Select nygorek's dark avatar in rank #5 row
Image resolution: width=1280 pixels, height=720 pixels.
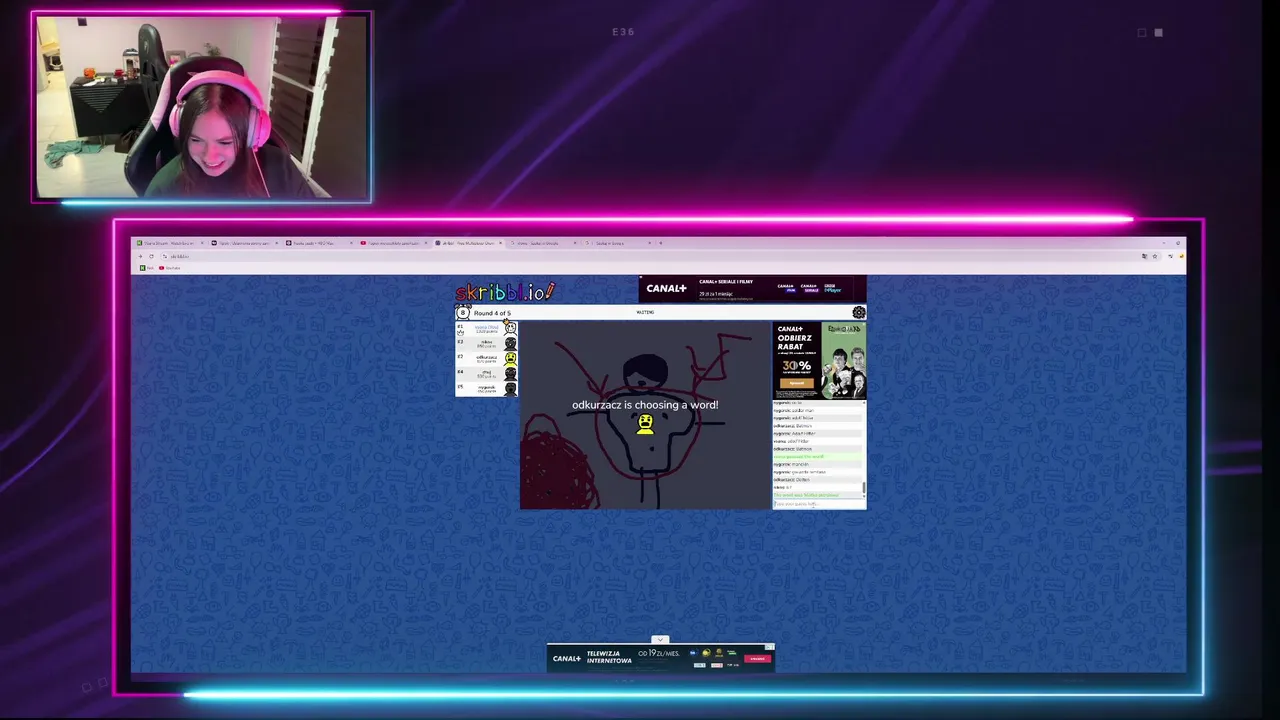tap(510, 388)
